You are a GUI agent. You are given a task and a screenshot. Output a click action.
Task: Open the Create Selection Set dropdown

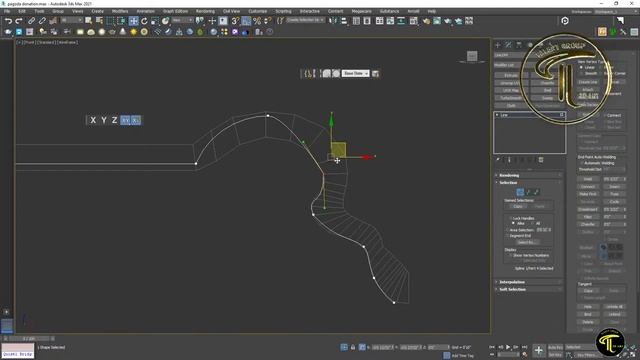305,20
